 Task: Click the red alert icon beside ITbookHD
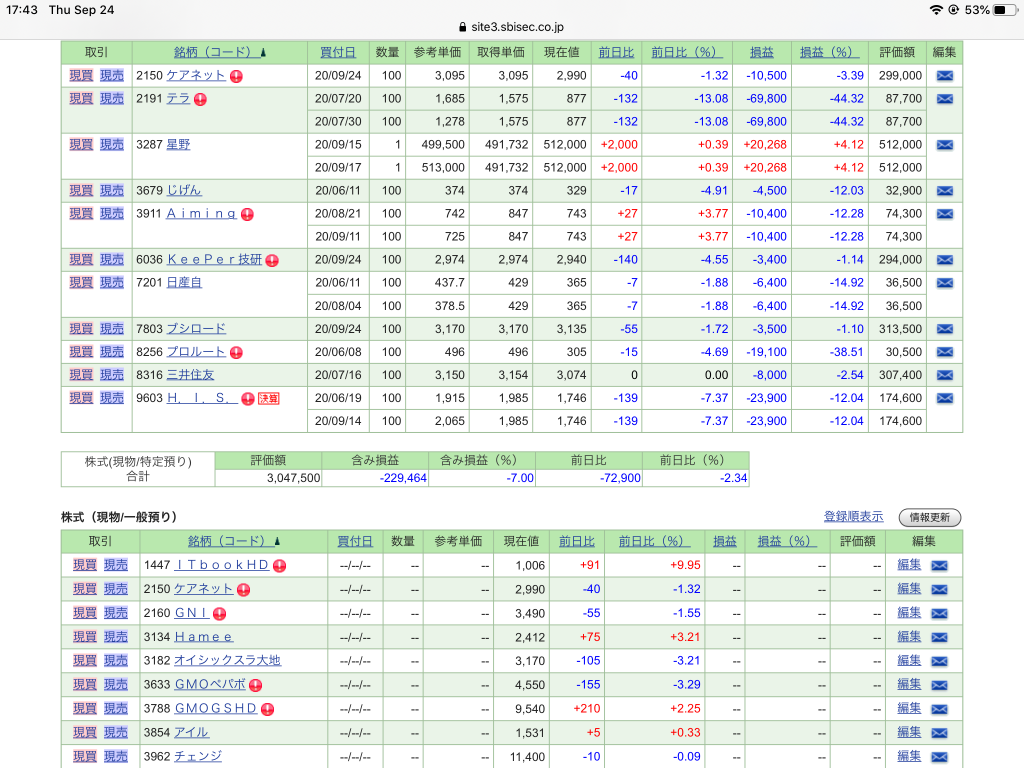coord(280,566)
